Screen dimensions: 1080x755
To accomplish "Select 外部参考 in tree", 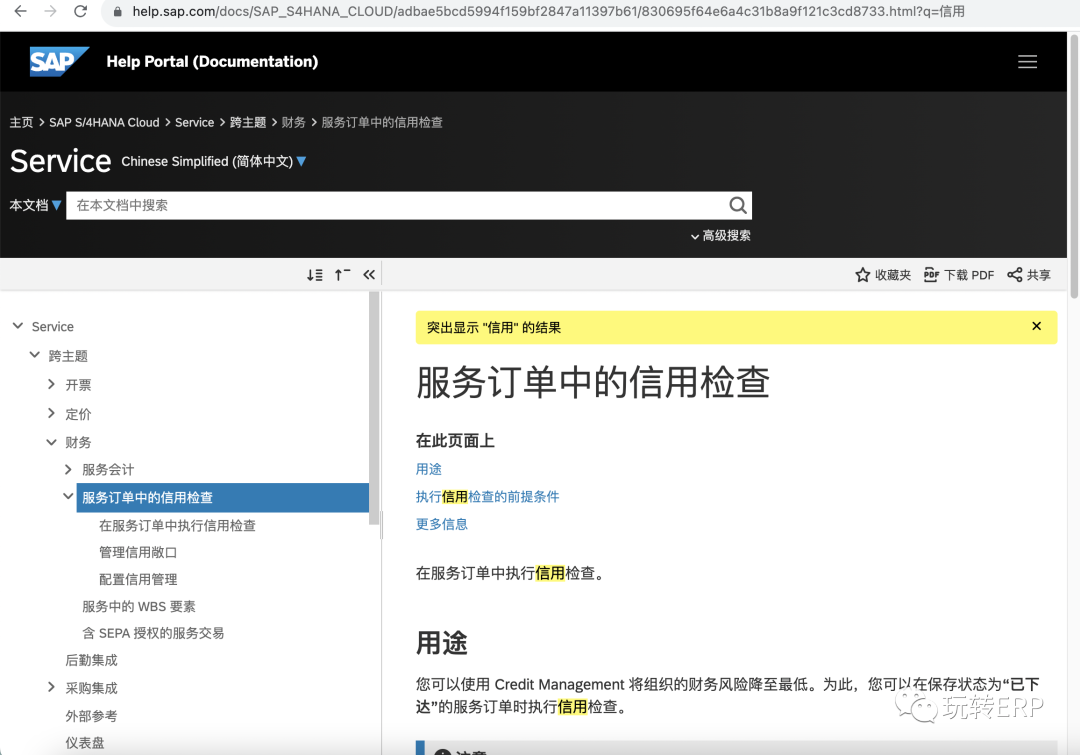I will [x=91, y=716].
